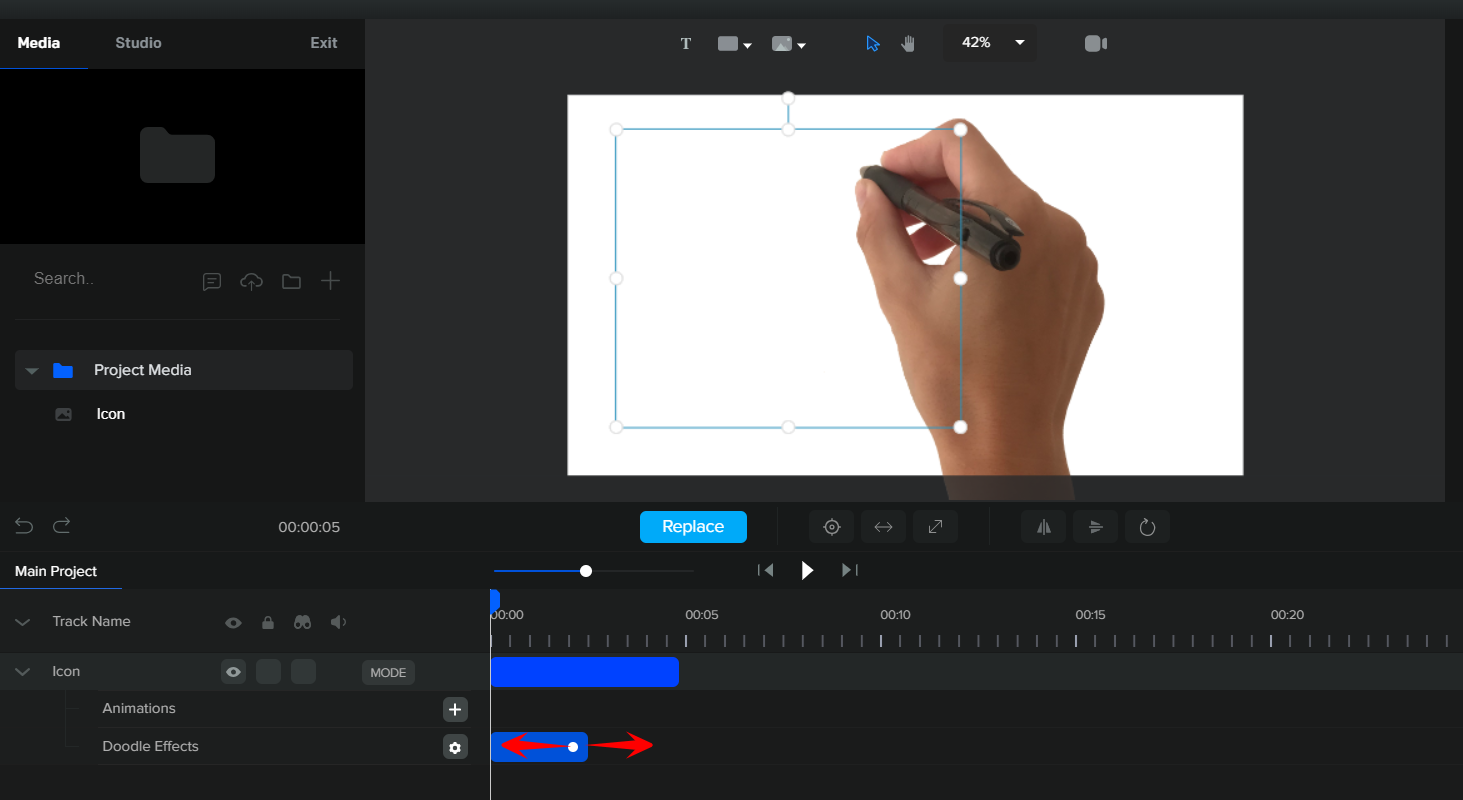Click the flip vertical icon
The height and width of the screenshot is (800, 1463).
tap(1096, 527)
